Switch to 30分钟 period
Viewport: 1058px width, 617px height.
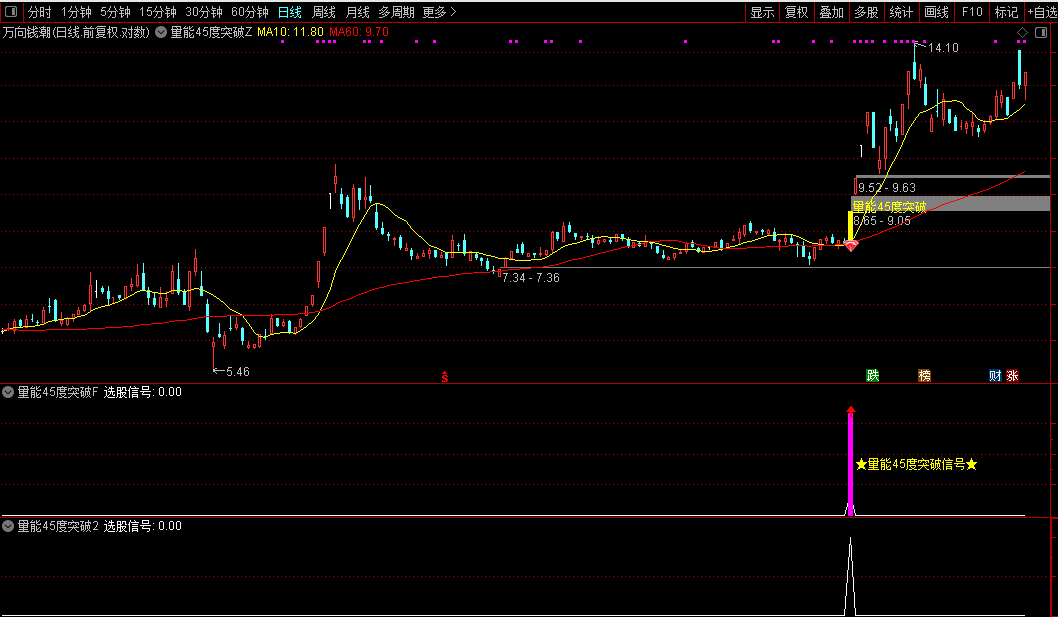coord(204,12)
